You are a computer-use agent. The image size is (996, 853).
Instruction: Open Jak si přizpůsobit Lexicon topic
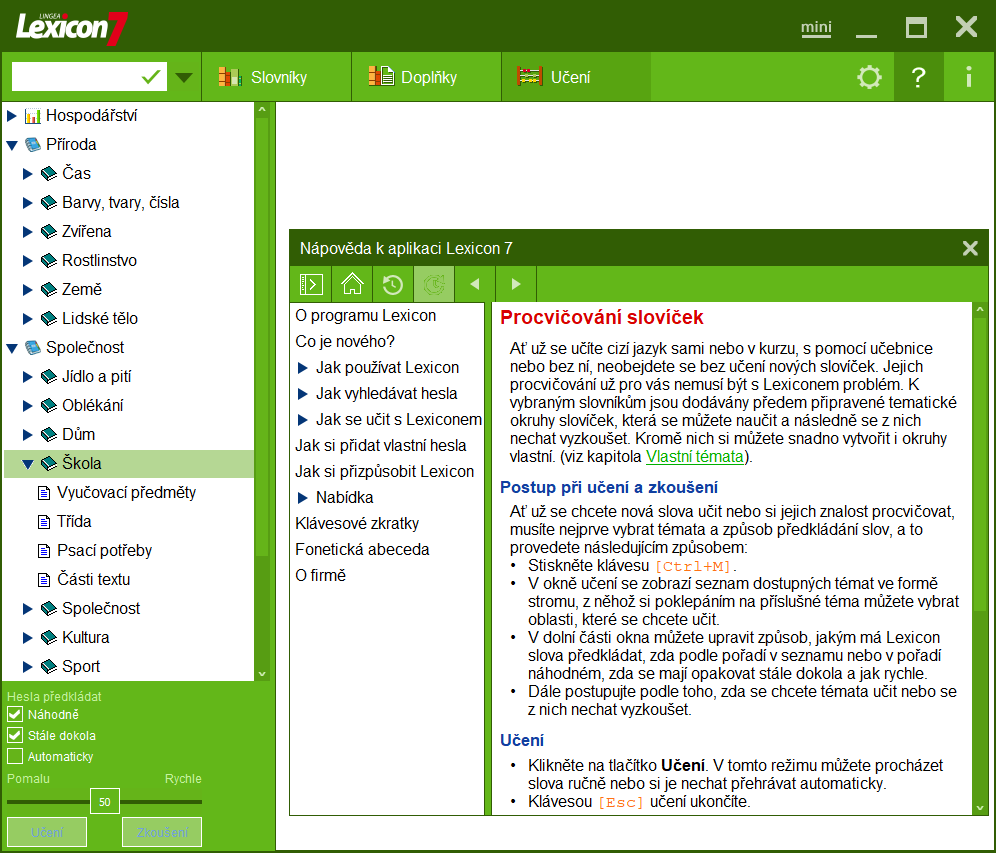coord(384,472)
